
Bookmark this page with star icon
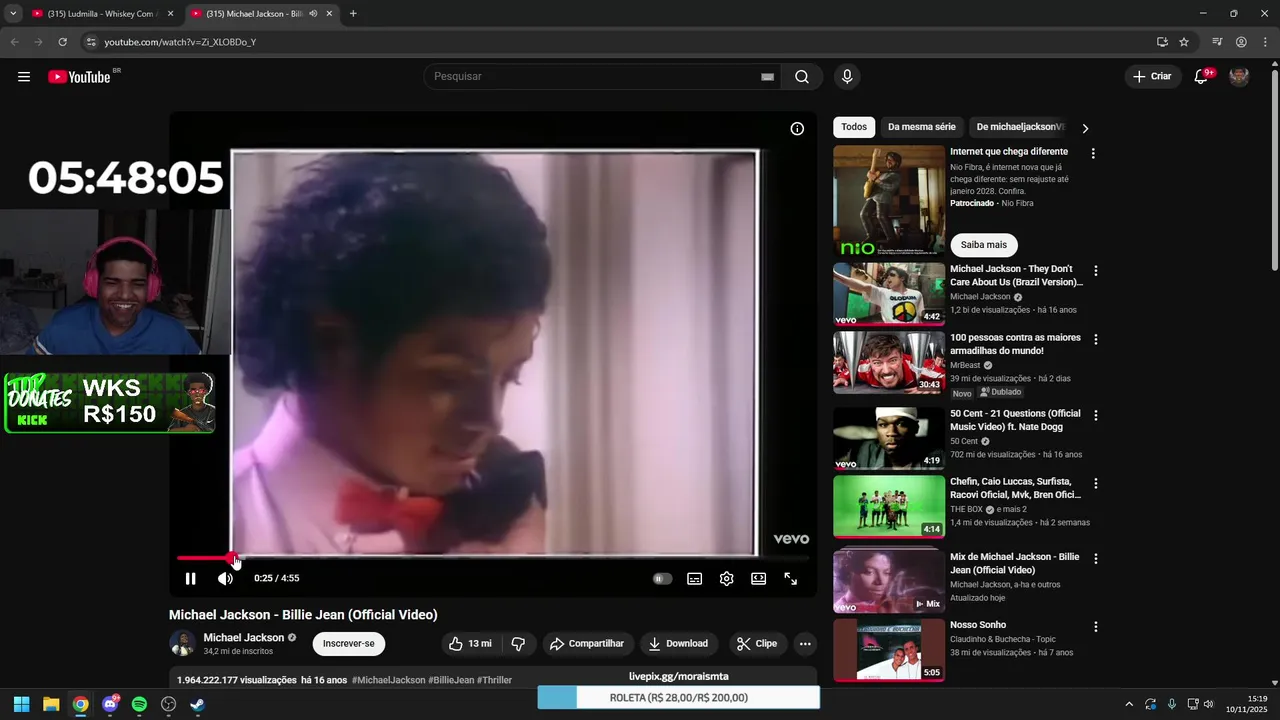[x=1184, y=42]
